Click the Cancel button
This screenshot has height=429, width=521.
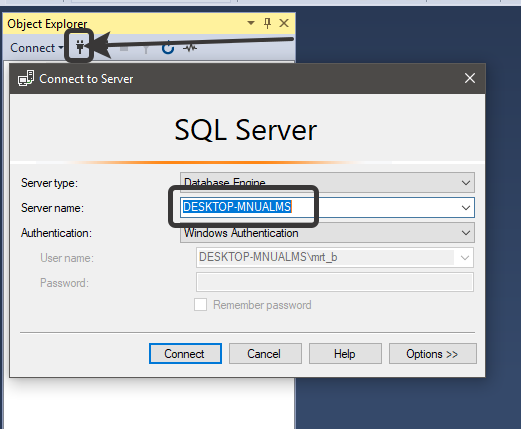point(265,354)
